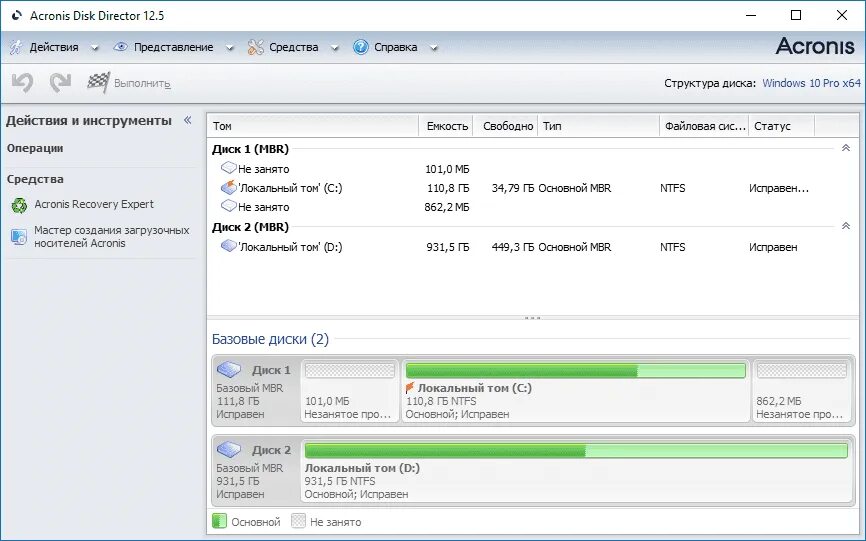Open the Представление menu

(173, 47)
